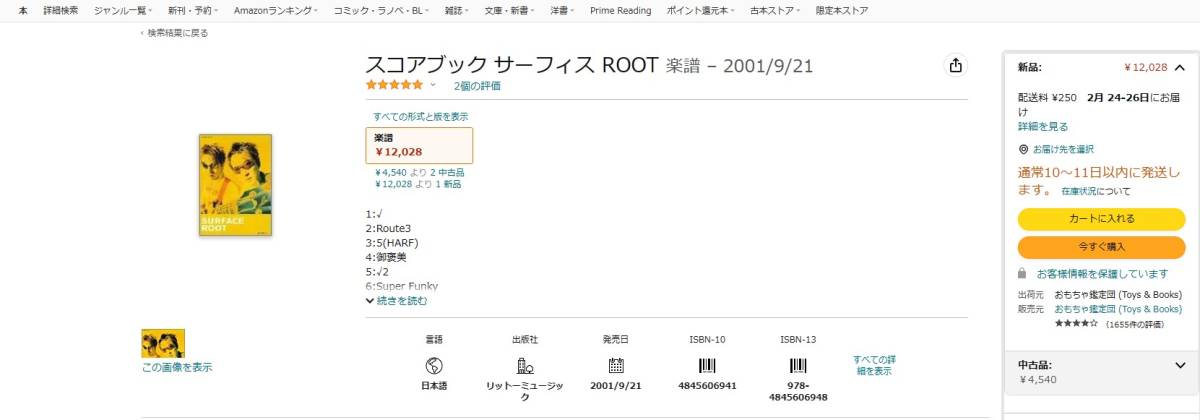Open Amazonランキング dropdown menu

tap(276, 10)
